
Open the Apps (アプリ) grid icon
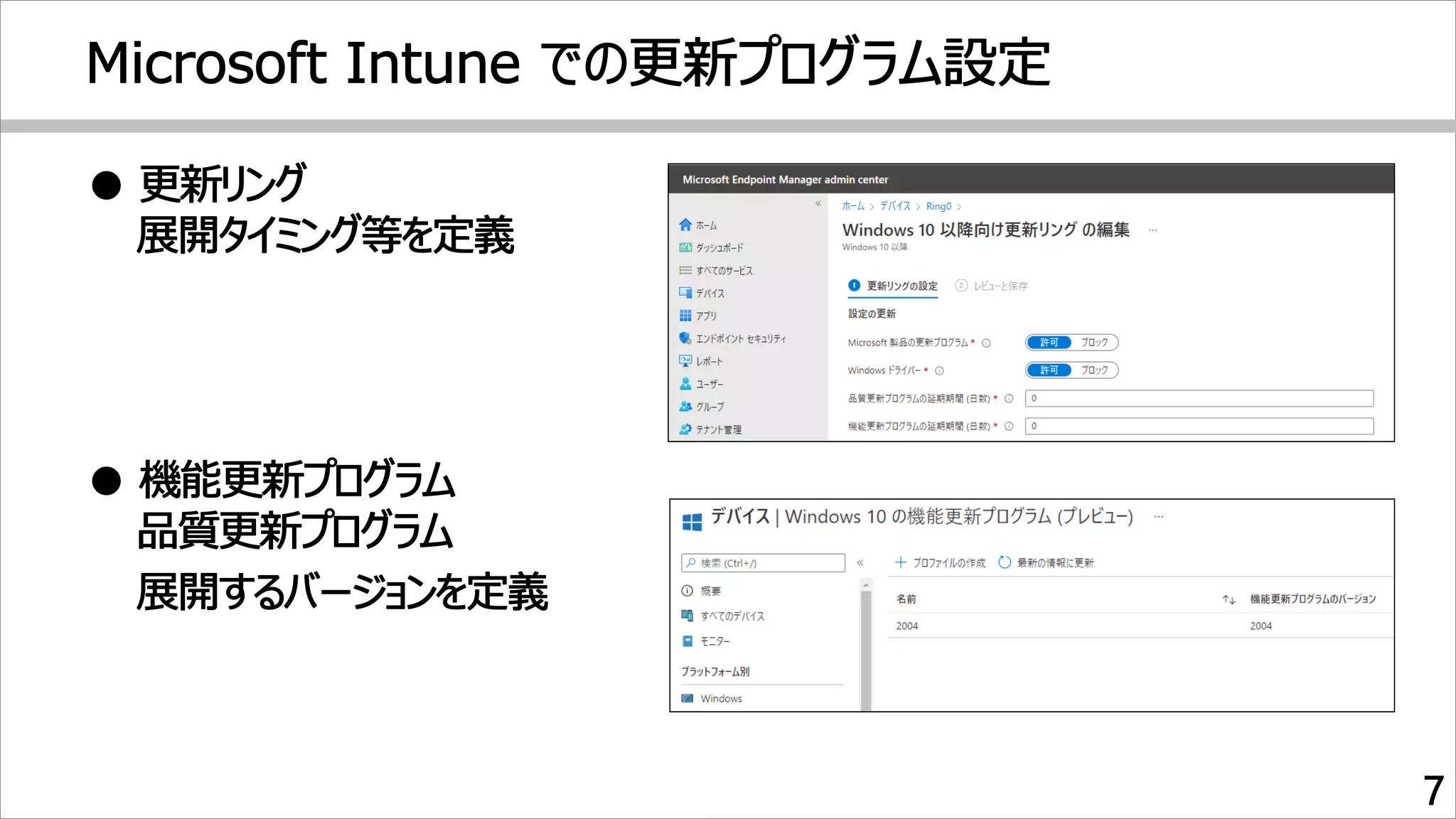[685, 316]
